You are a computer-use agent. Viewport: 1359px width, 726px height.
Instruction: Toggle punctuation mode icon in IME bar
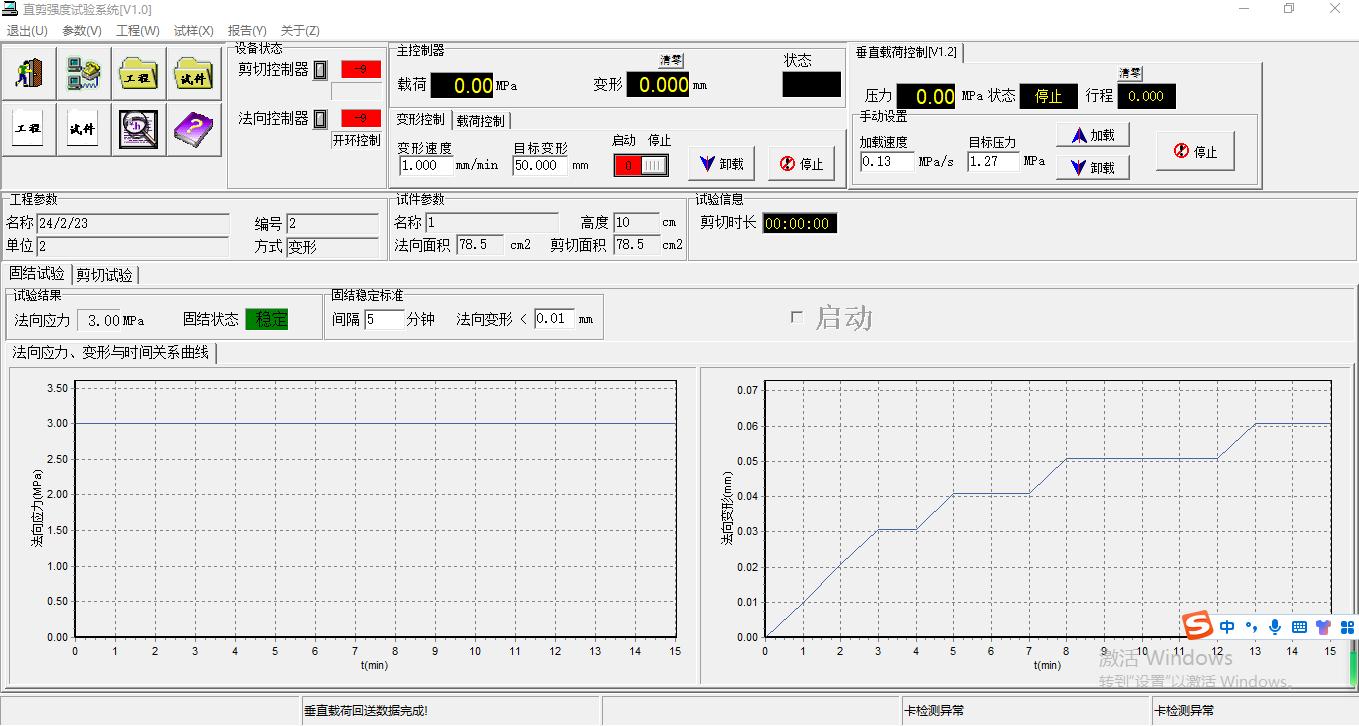(1251, 627)
